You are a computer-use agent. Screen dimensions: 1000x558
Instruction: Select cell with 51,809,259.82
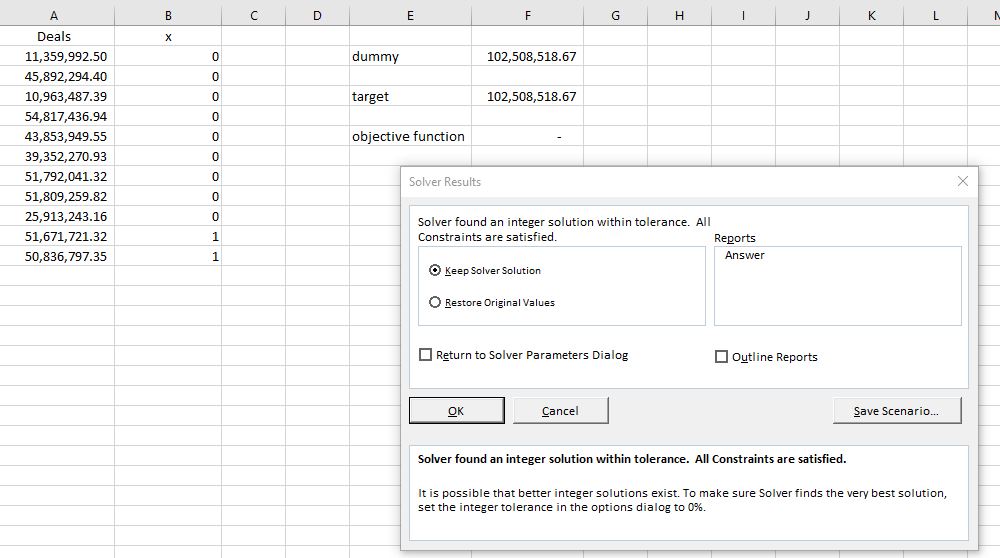(x=57, y=196)
